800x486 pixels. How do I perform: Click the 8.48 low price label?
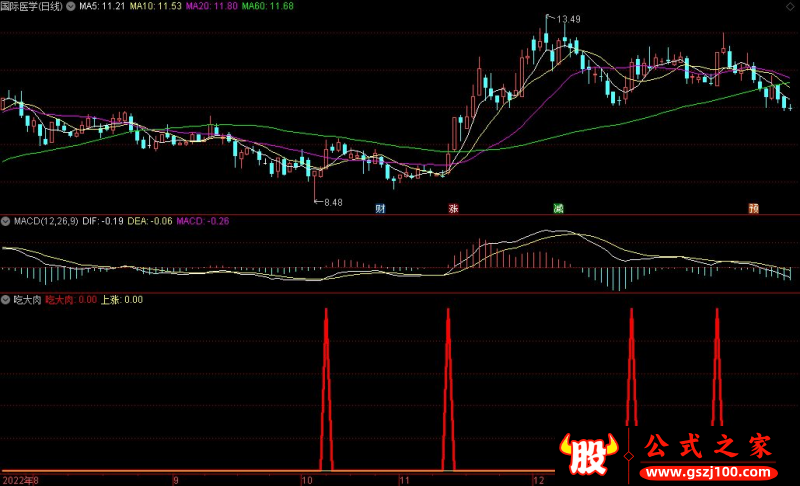(x=333, y=202)
